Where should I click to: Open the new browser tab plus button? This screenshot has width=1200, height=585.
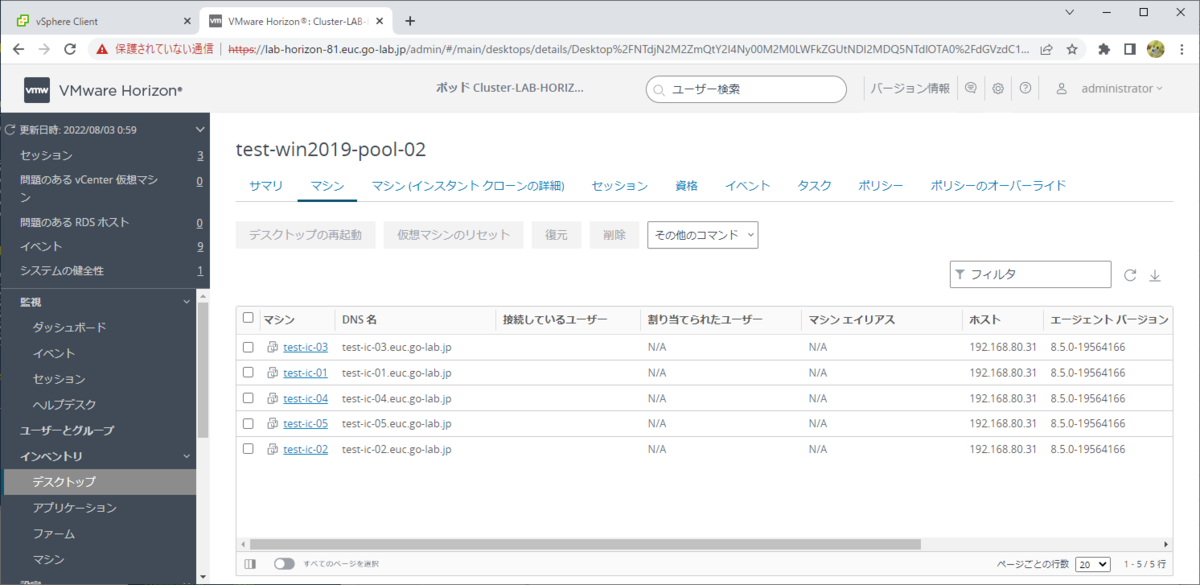click(x=410, y=21)
